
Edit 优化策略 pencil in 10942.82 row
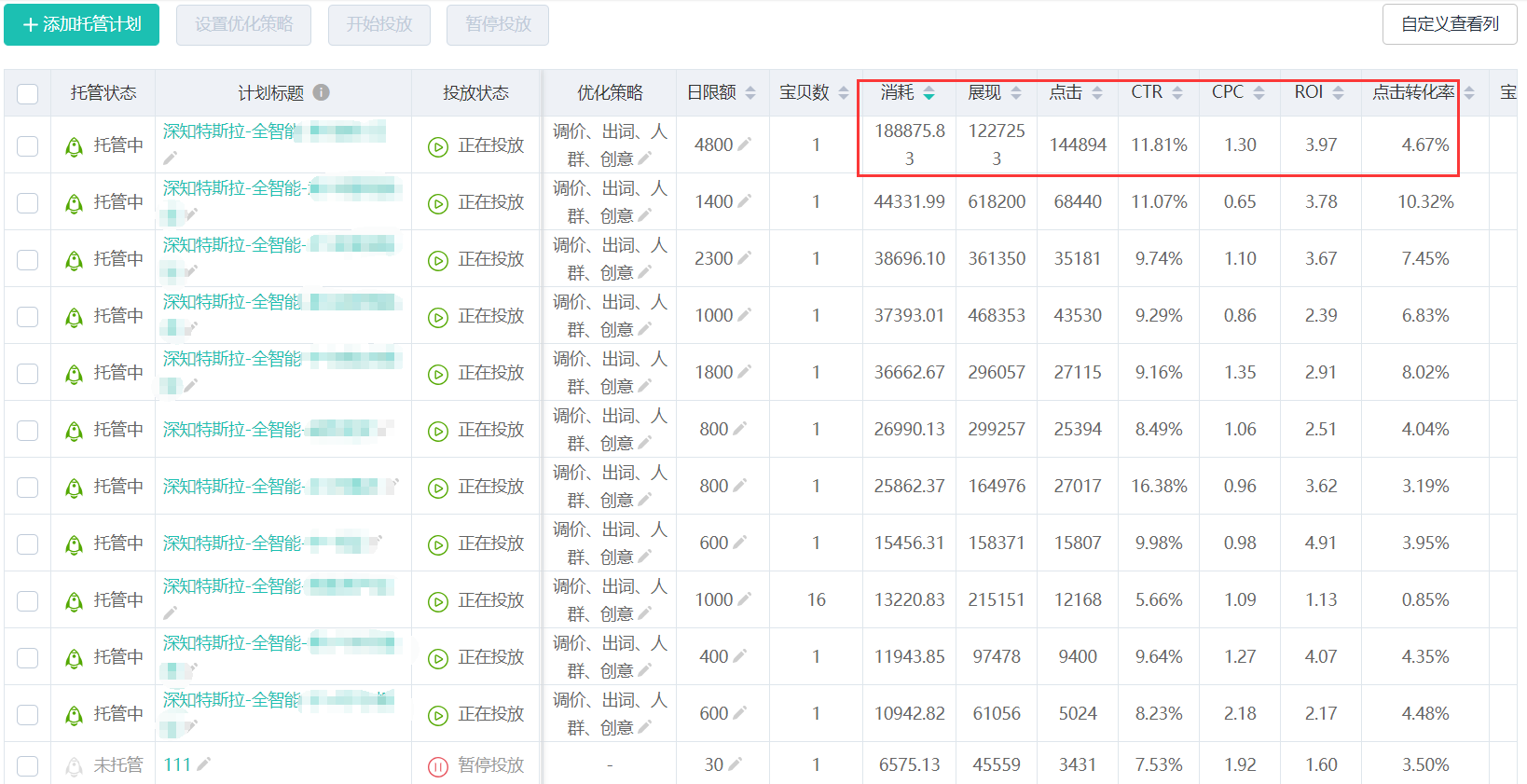[644, 727]
